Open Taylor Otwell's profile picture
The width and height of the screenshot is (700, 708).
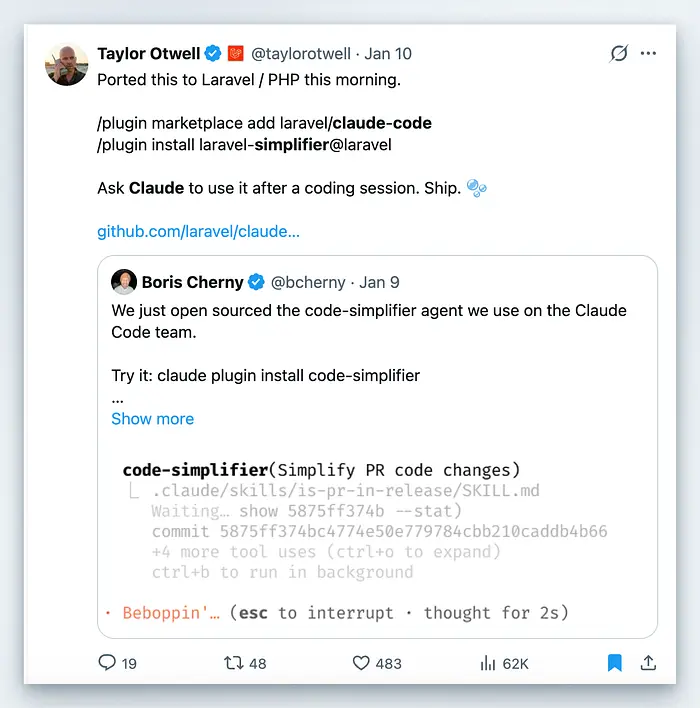tap(67, 65)
